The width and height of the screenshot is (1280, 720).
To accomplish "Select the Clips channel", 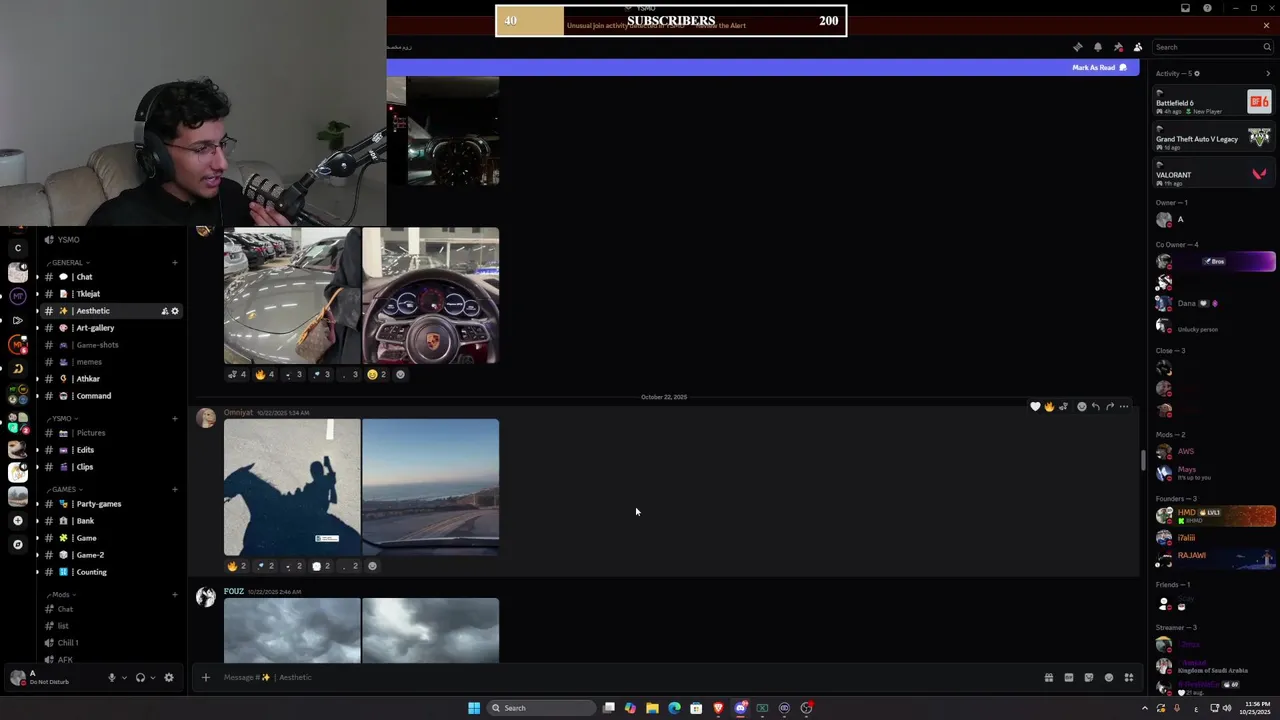I will (110, 467).
